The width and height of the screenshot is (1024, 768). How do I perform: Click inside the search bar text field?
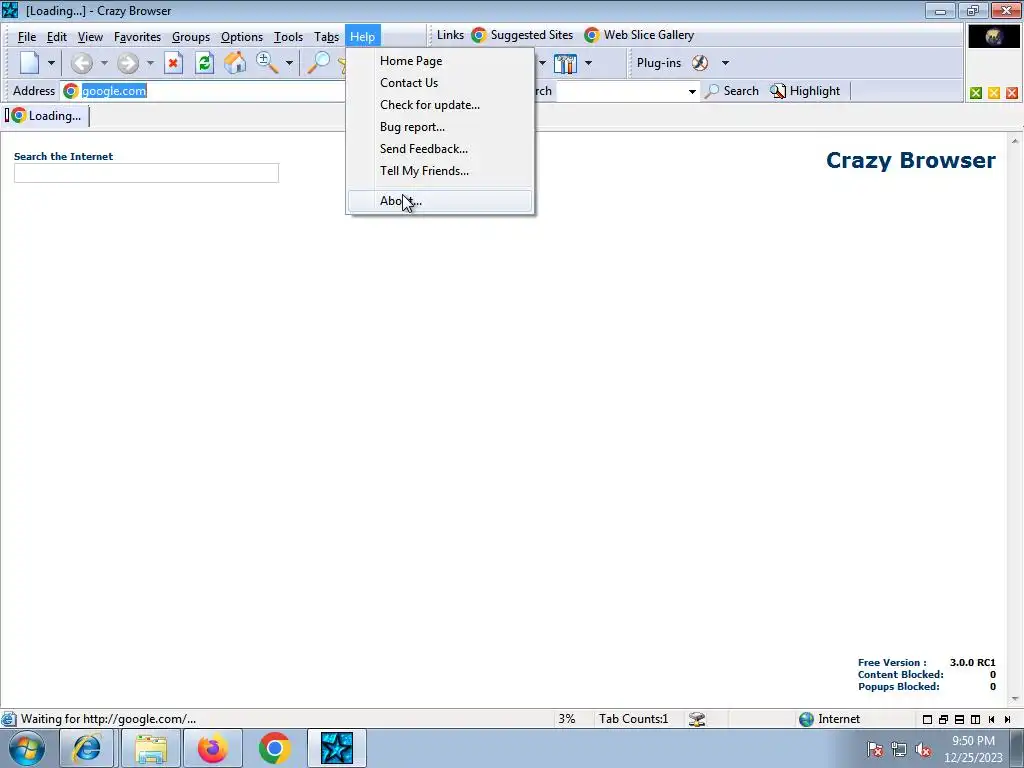(x=620, y=91)
